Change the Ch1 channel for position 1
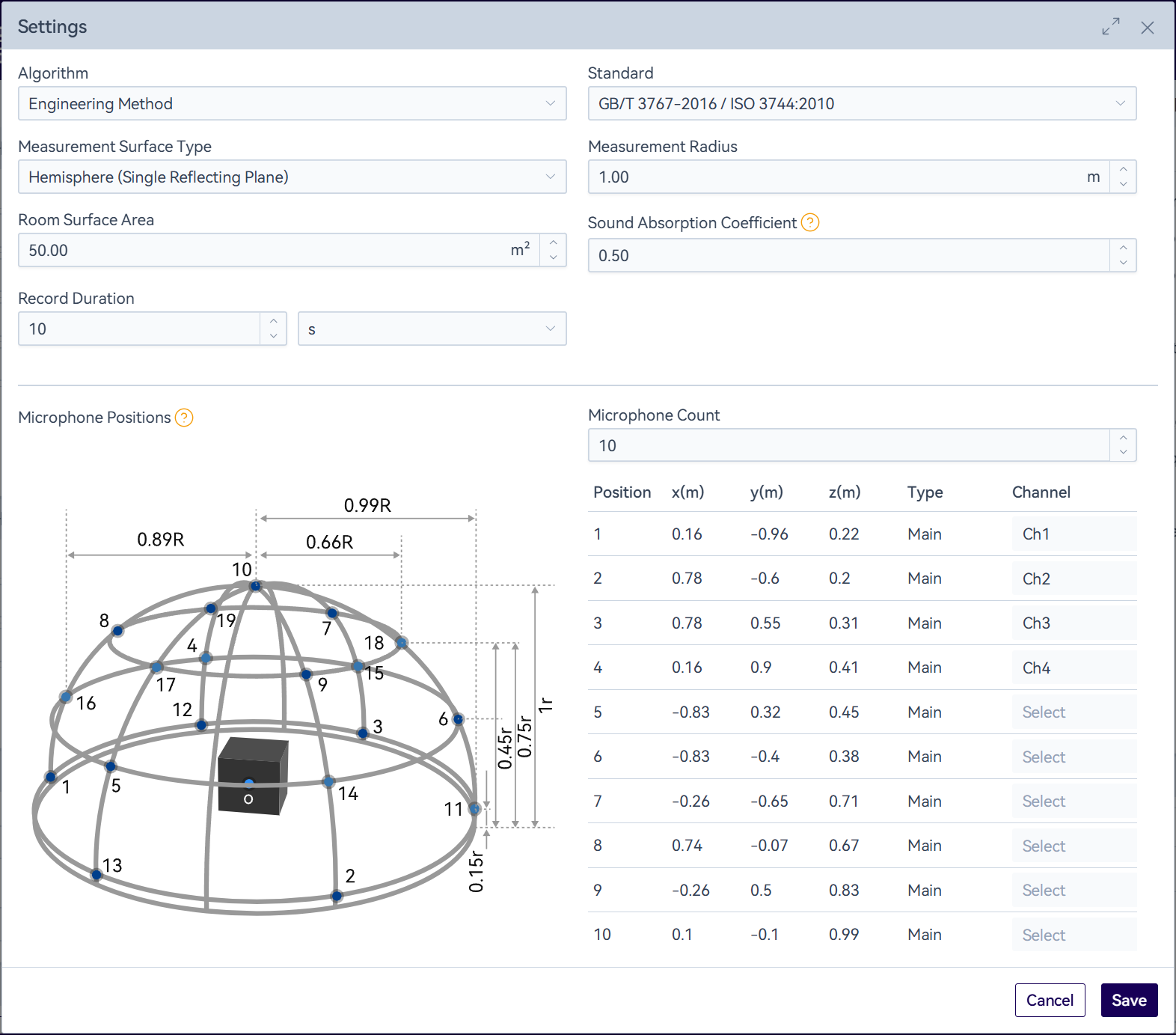The width and height of the screenshot is (1176, 1035). coord(1073,534)
